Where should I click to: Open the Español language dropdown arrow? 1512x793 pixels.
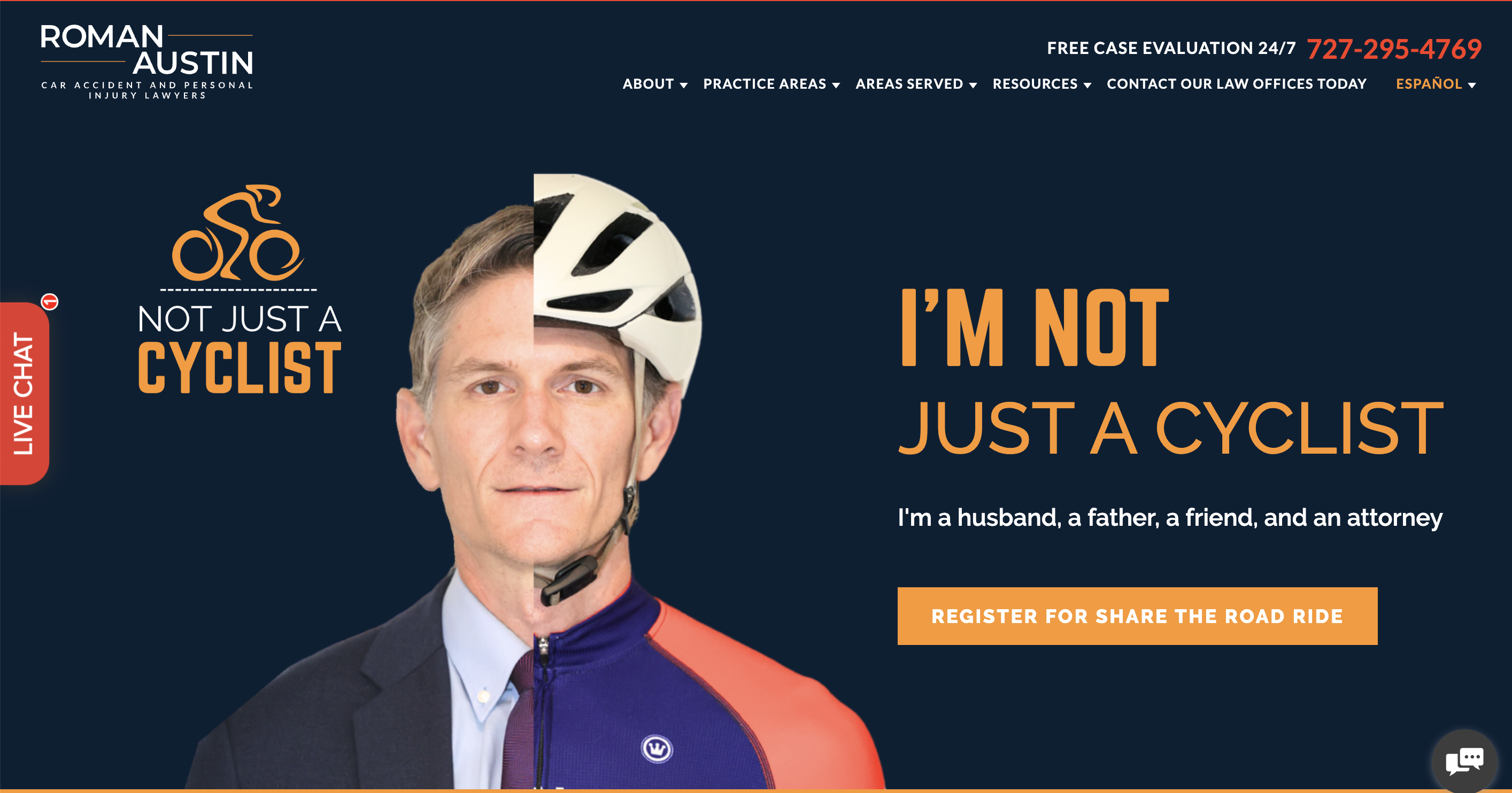pyautogui.click(x=1471, y=85)
